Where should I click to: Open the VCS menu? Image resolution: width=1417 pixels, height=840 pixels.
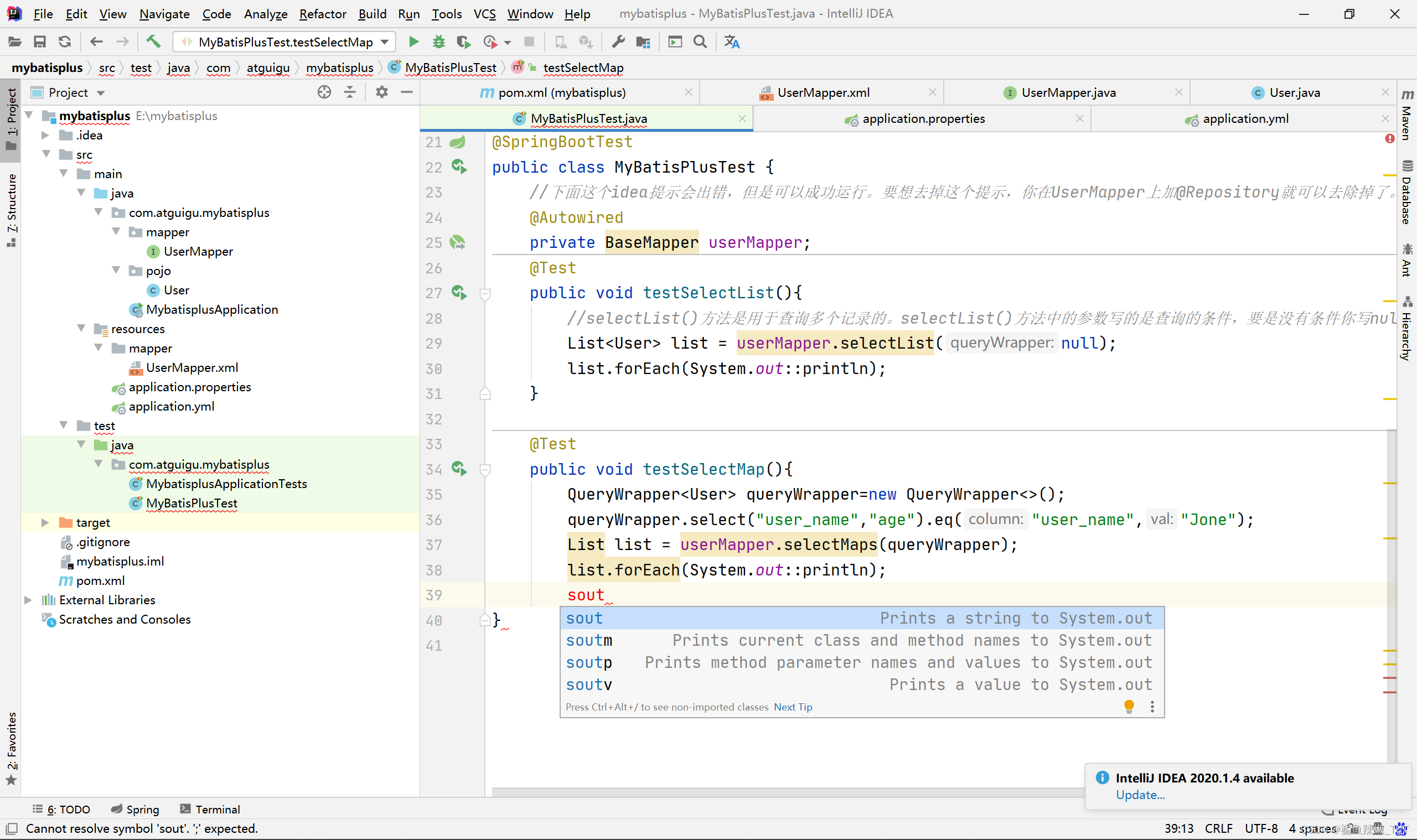tap(484, 14)
